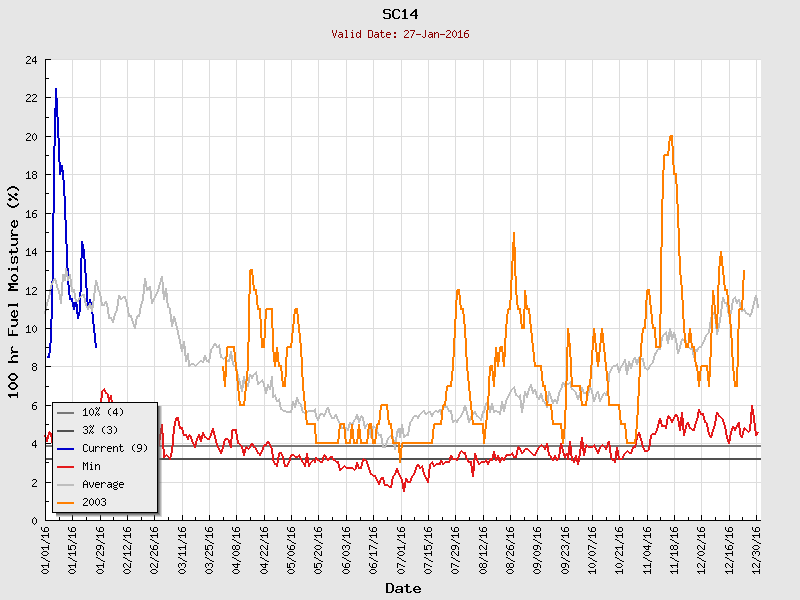This screenshot has width=800, height=600.
Task: Click the peak of the blue Current line
Action: tap(56, 89)
